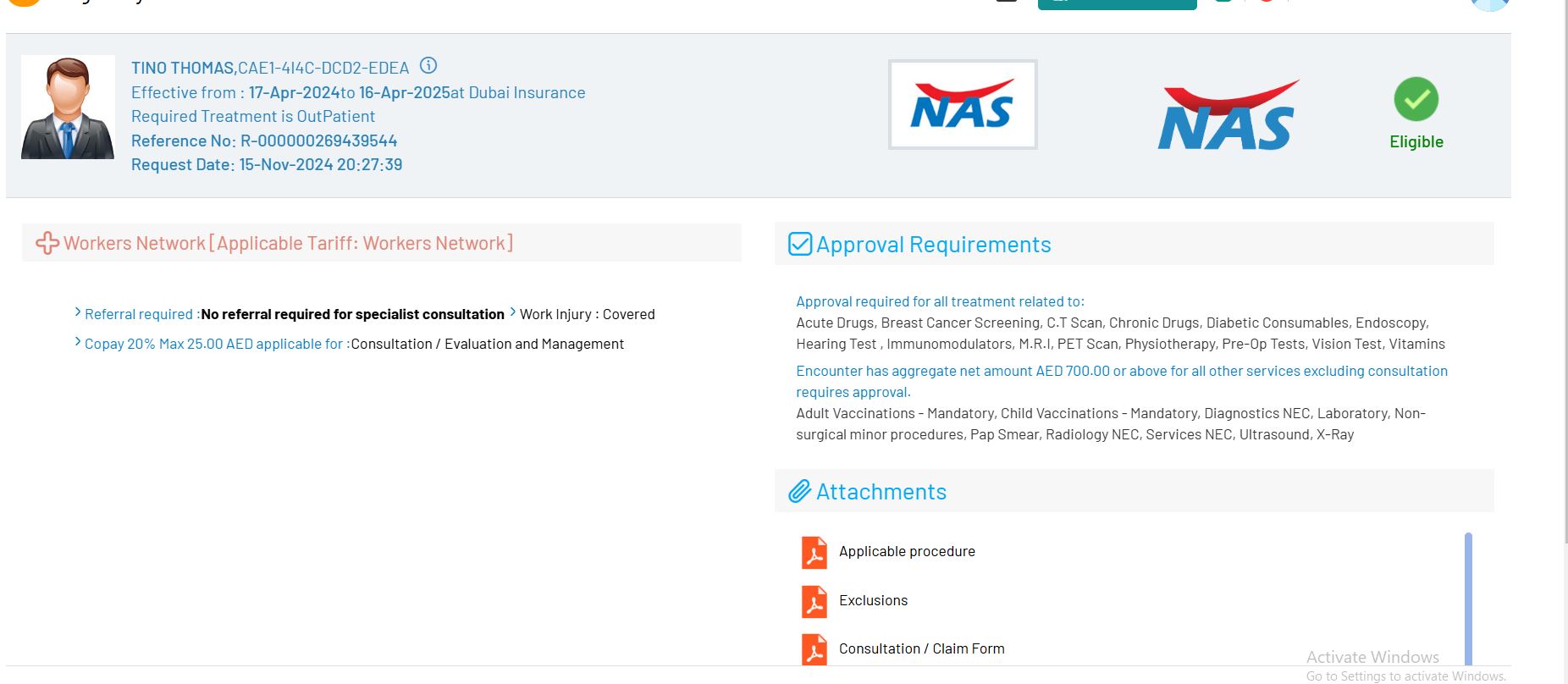Select the patient avatar photo

point(68,107)
